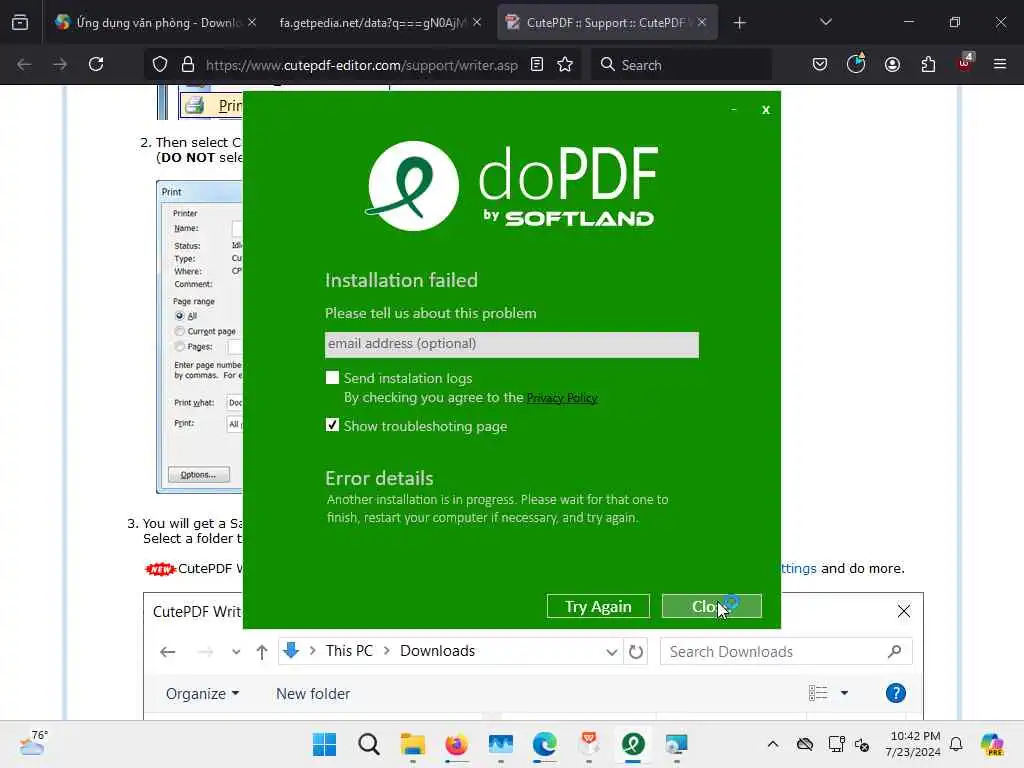Expand the view options dropdown arrow
The height and width of the screenshot is (768, 1024).
(x=844, y=693)
